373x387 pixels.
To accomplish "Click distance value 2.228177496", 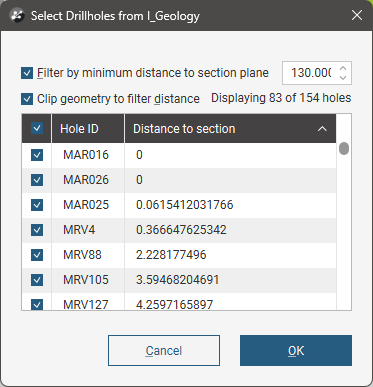I will 171,255.
